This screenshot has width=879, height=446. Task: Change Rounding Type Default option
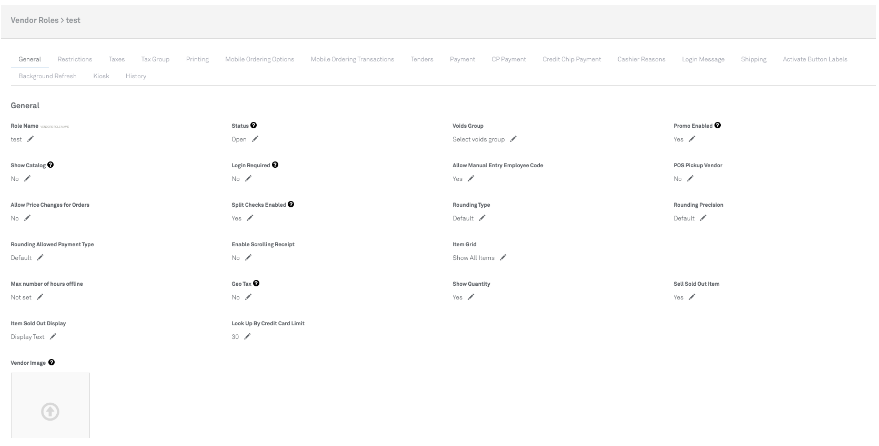[x=482, y=217]
